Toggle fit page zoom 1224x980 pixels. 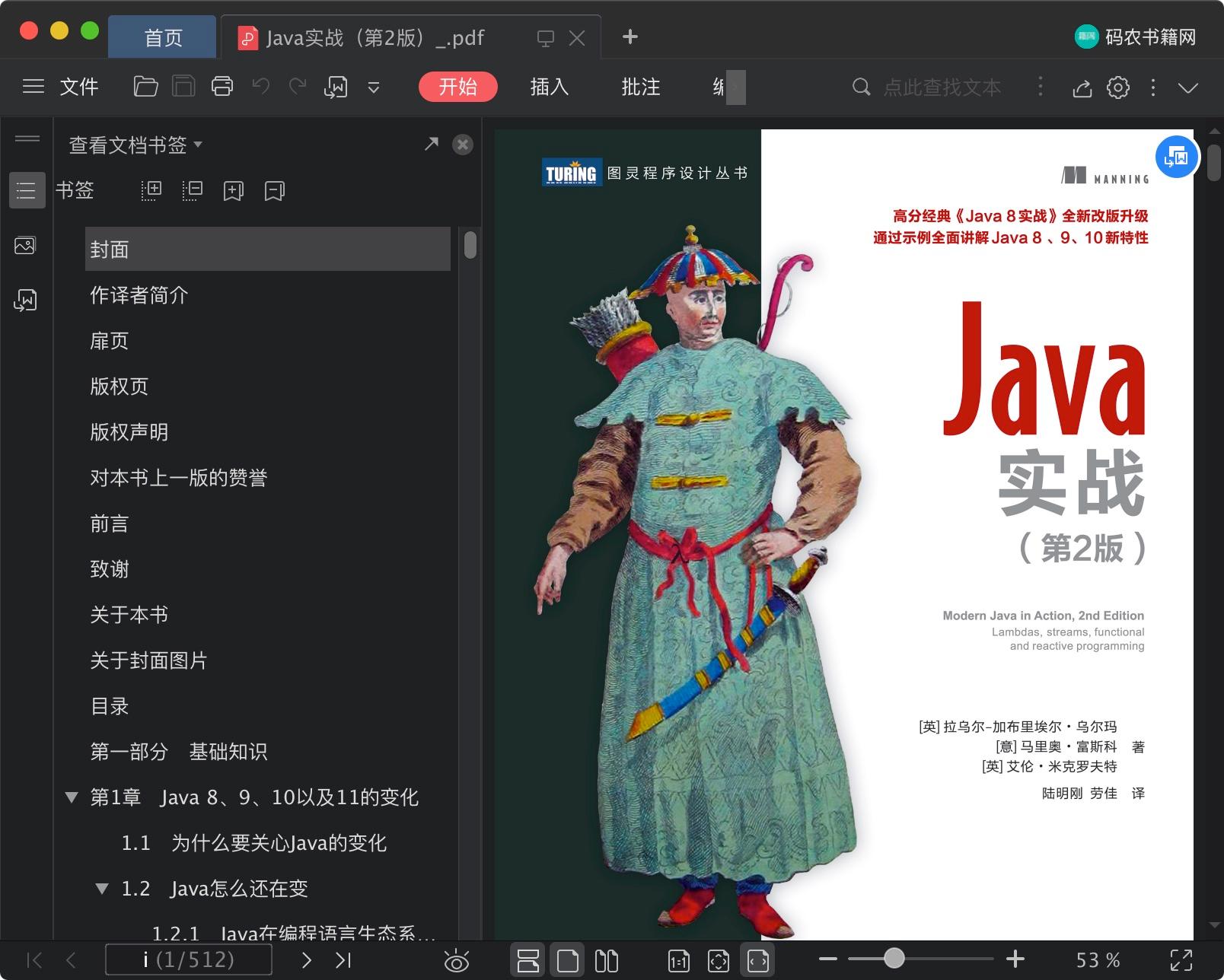coord(718,961)
